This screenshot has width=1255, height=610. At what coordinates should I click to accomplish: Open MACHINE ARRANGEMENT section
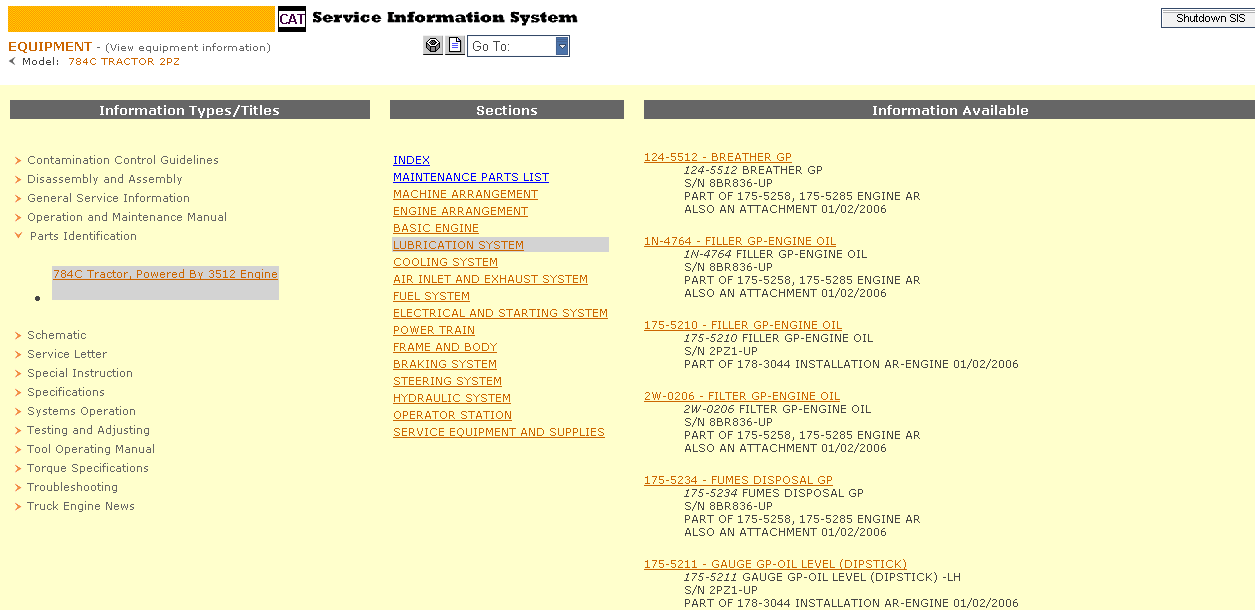465,194
